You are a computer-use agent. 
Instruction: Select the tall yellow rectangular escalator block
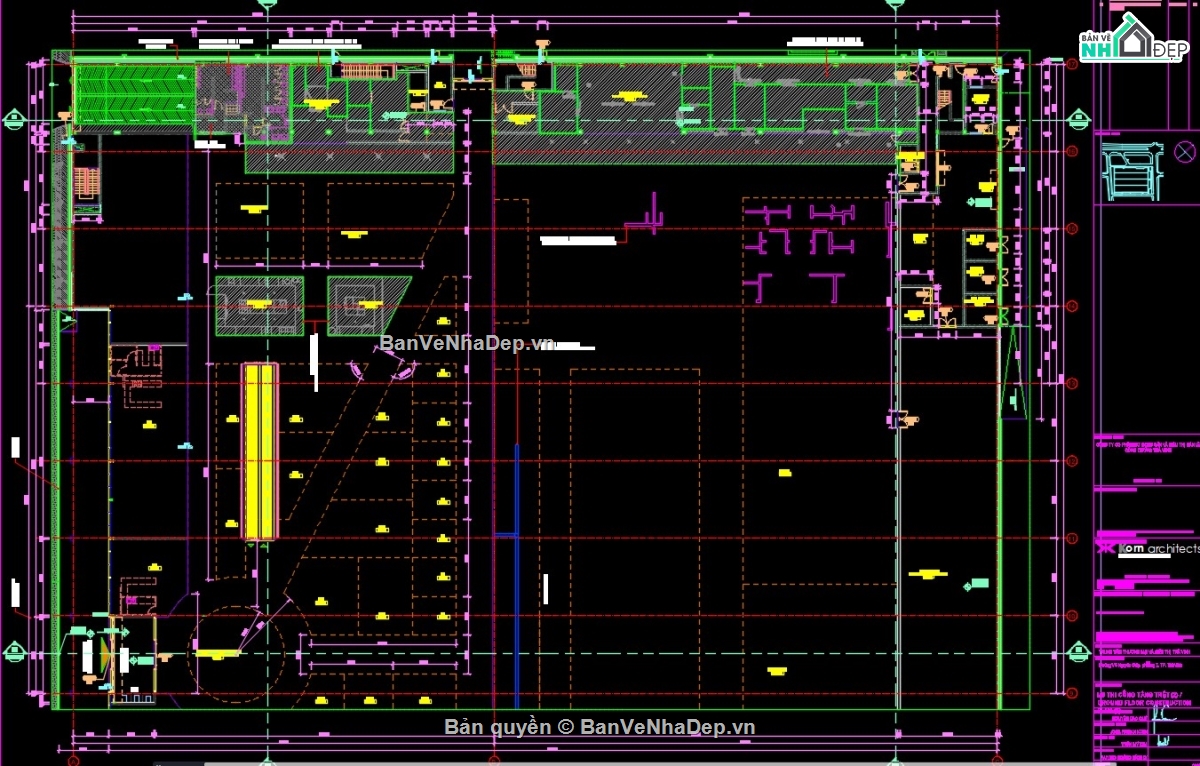point(260,452)
